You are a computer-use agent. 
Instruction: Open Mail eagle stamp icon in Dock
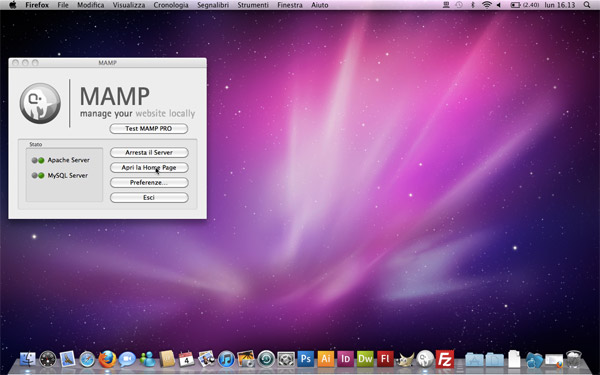pos(68,359)
